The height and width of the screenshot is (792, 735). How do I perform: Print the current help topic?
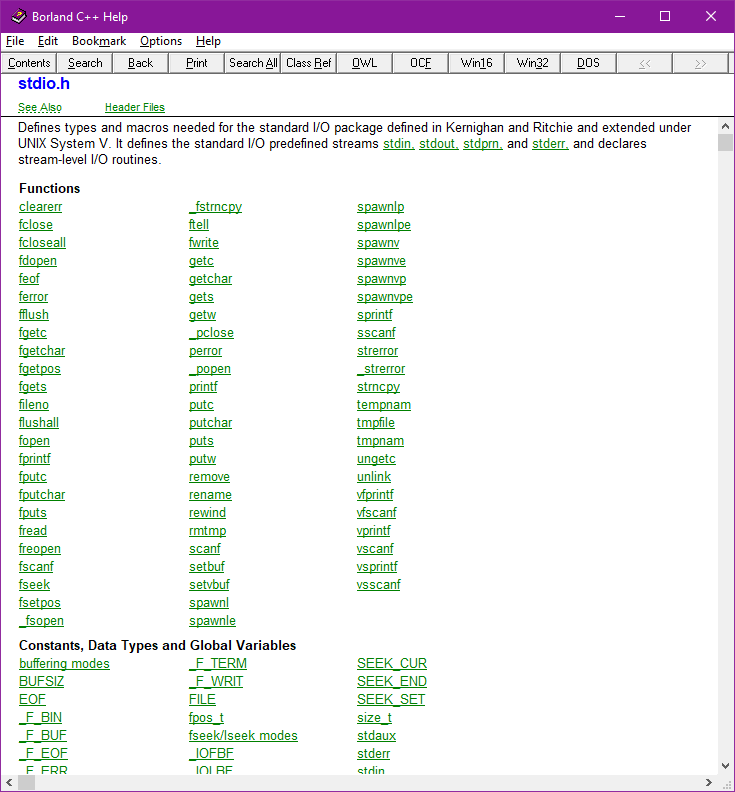click(x=197, y=63)
